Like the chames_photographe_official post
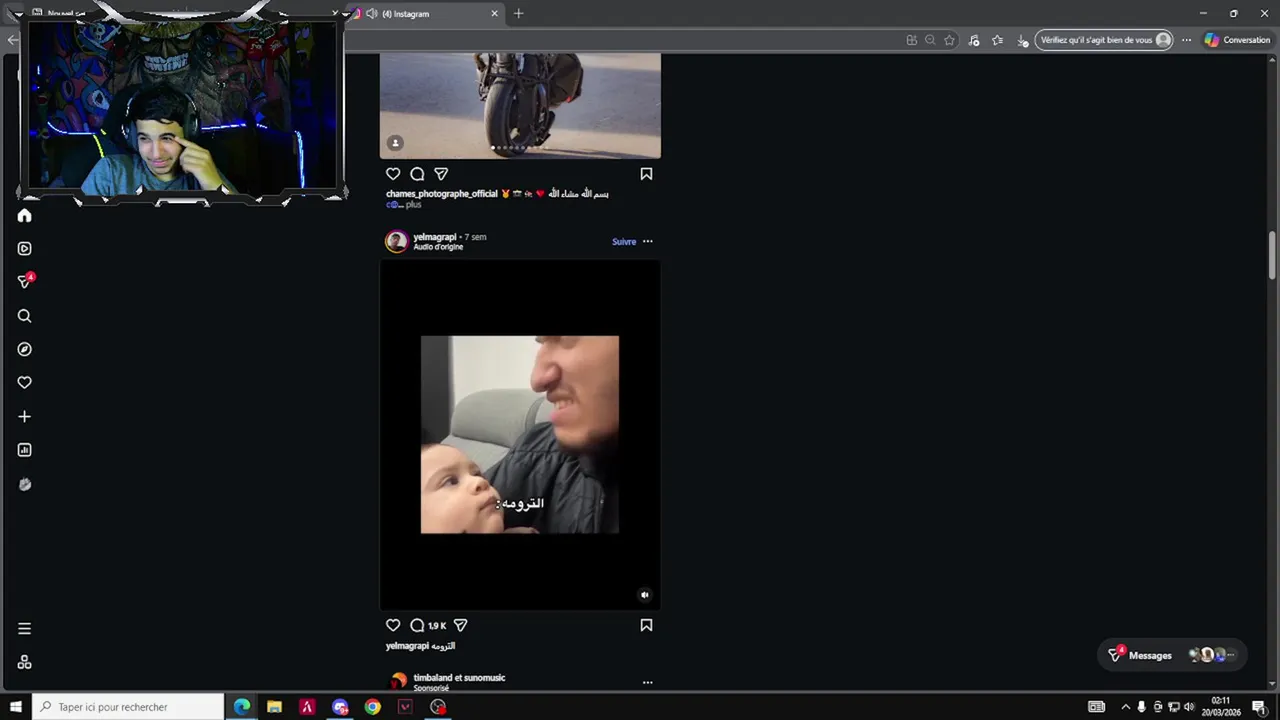 click(393, 174)
